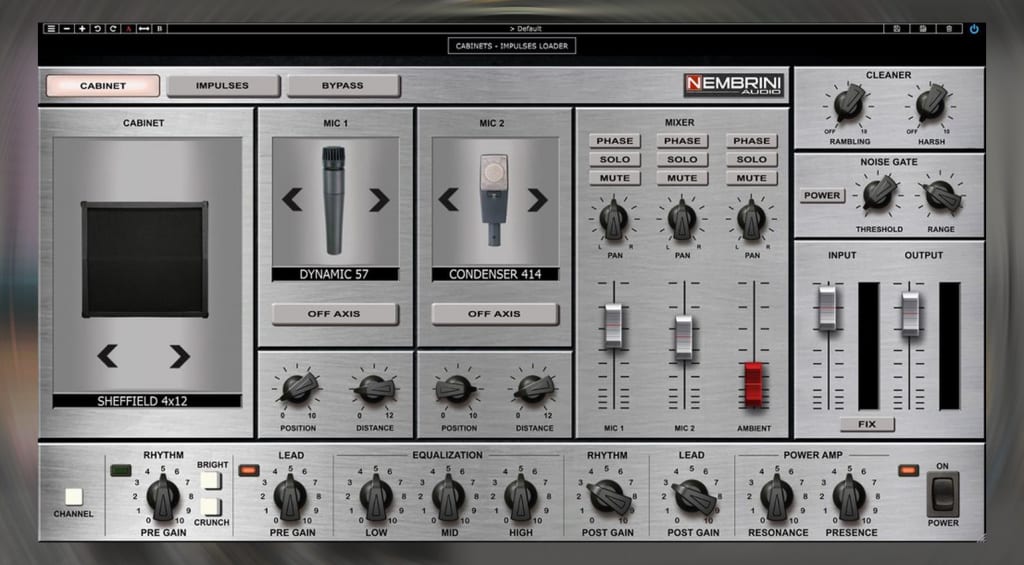Click the INPUT level fader handle
Screen dimensions: 1024x565
[827, 307]
